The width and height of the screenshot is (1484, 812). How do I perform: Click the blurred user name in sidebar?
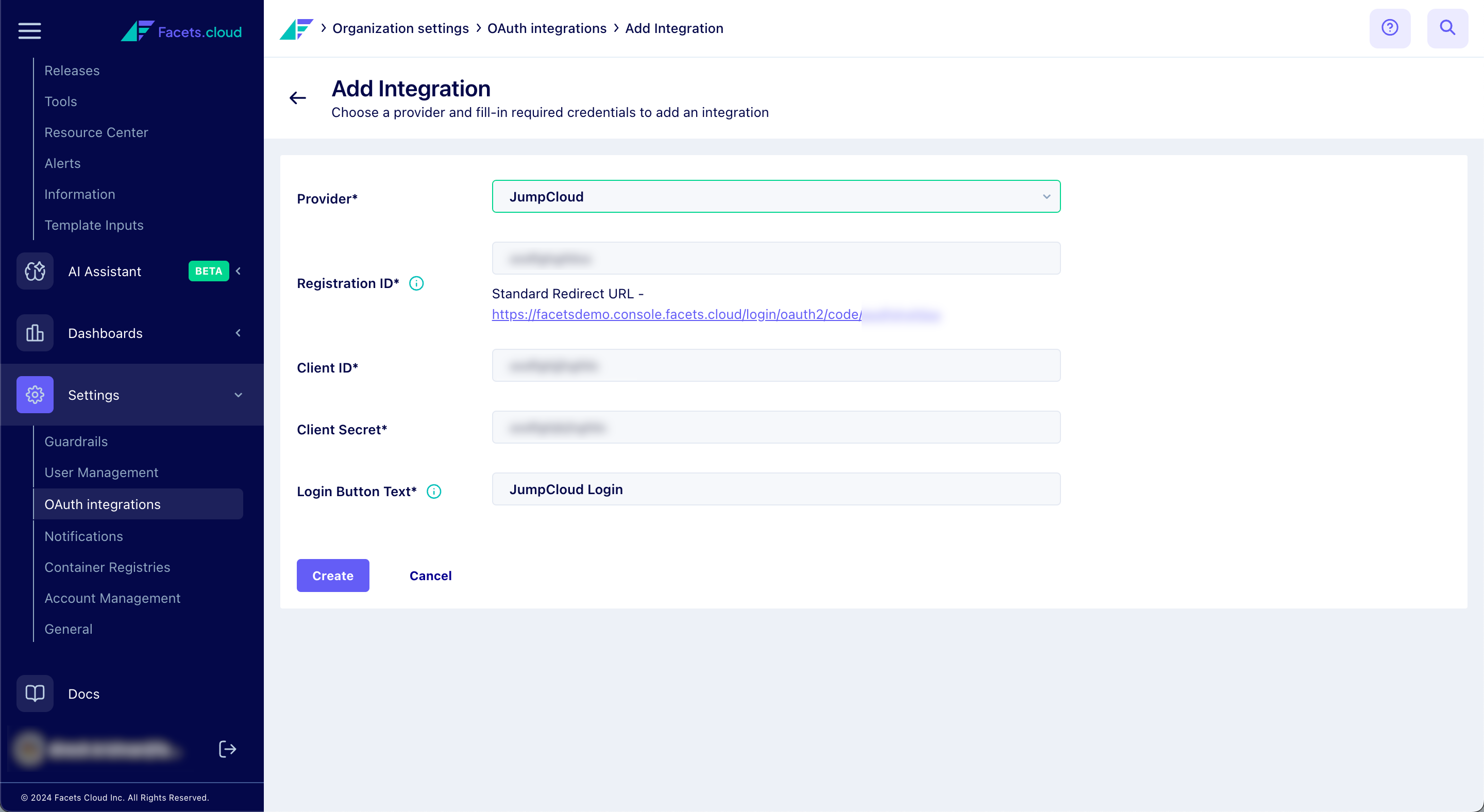(113, 749)
